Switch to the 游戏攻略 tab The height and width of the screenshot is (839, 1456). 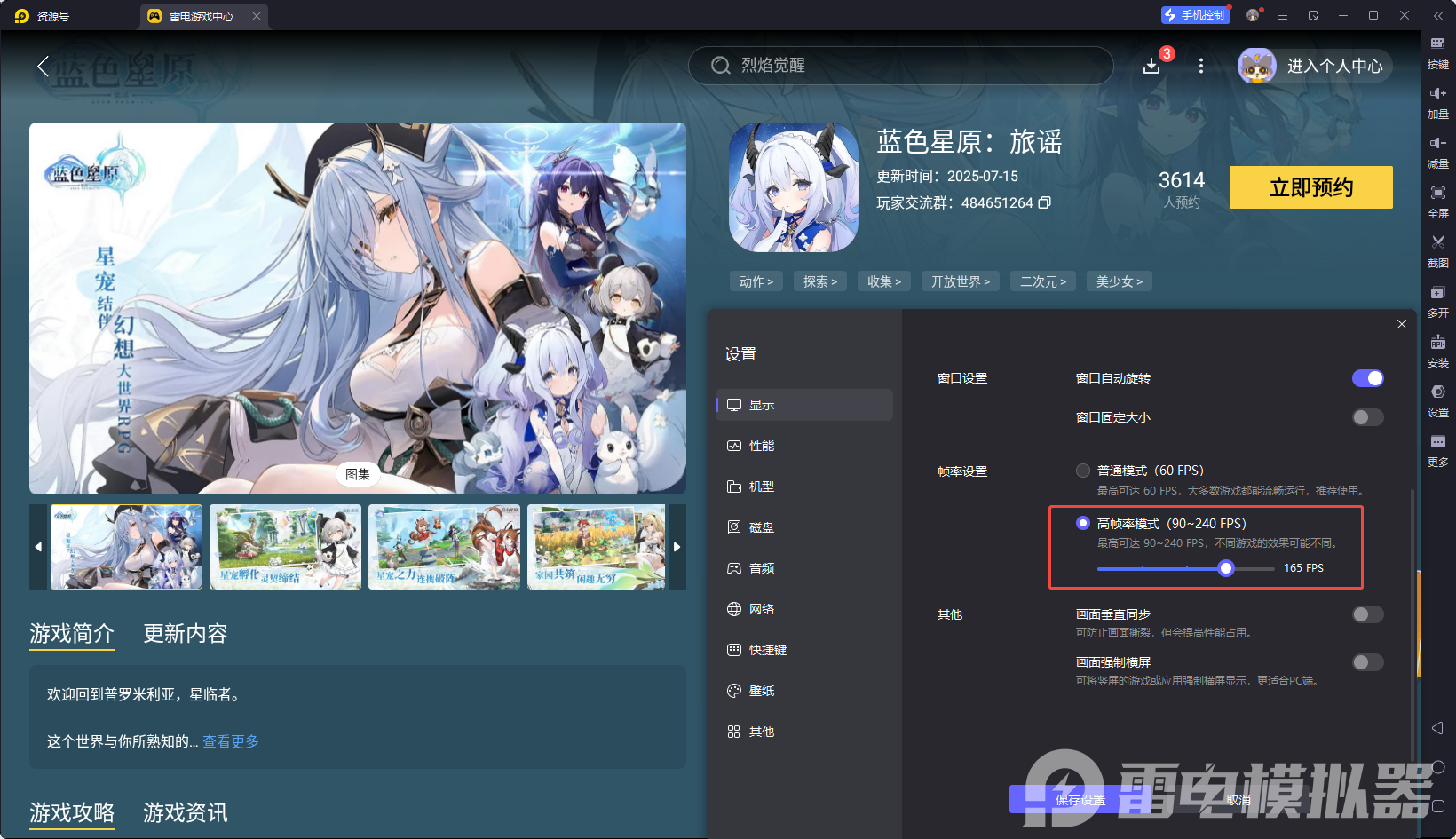(72, 813)
